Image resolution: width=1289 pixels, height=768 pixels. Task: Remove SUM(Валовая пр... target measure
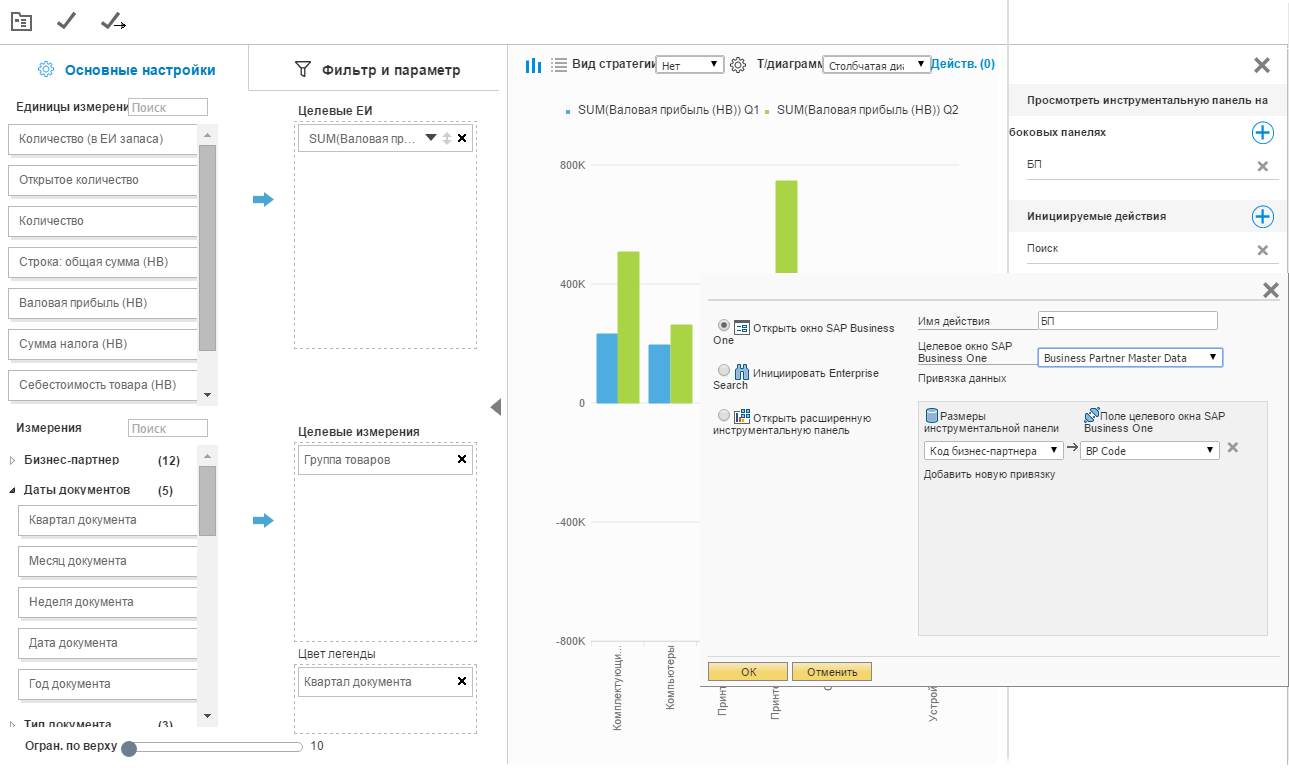tap(462, 138)
